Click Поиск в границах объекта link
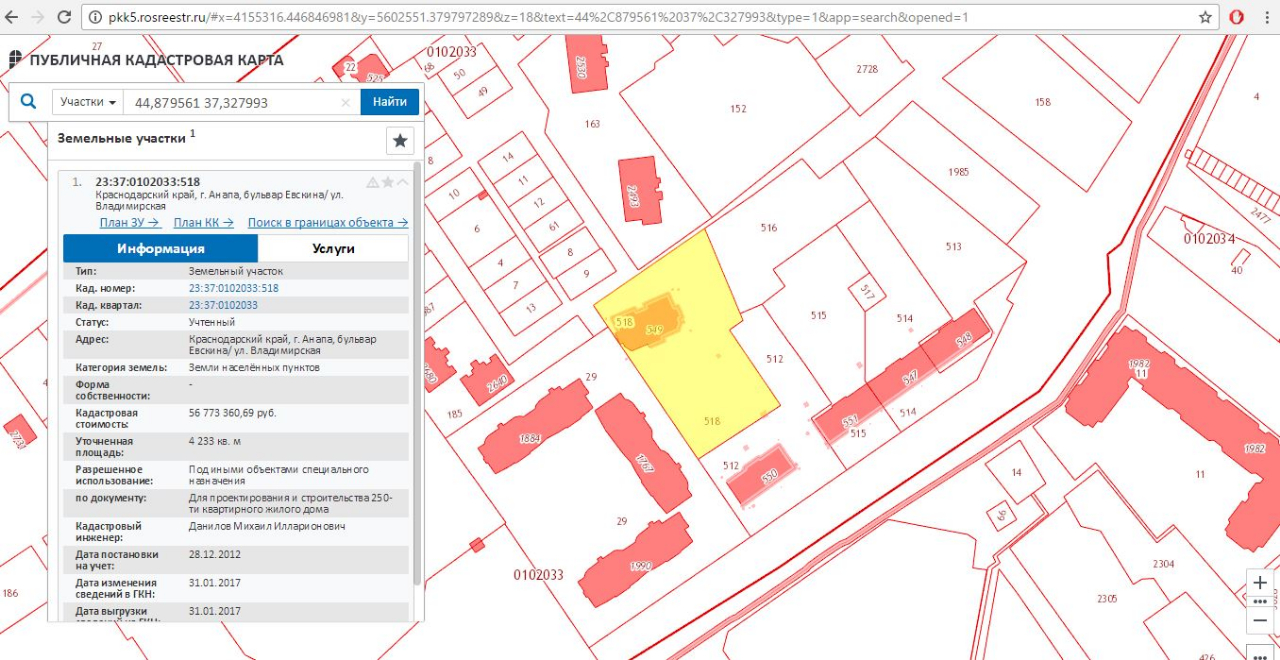1280x660 pixels. 327,223
